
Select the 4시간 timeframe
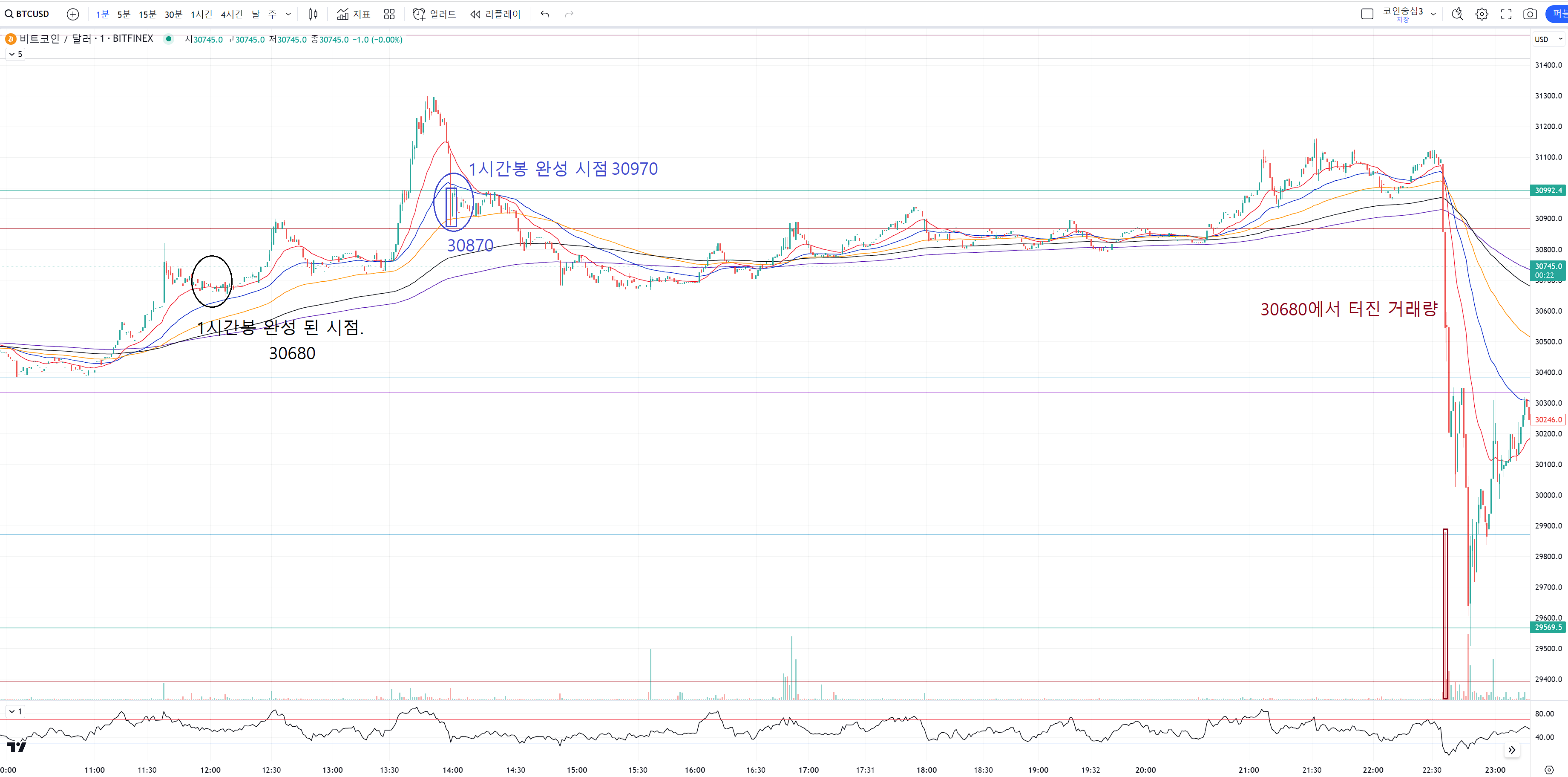pos(231,14)
